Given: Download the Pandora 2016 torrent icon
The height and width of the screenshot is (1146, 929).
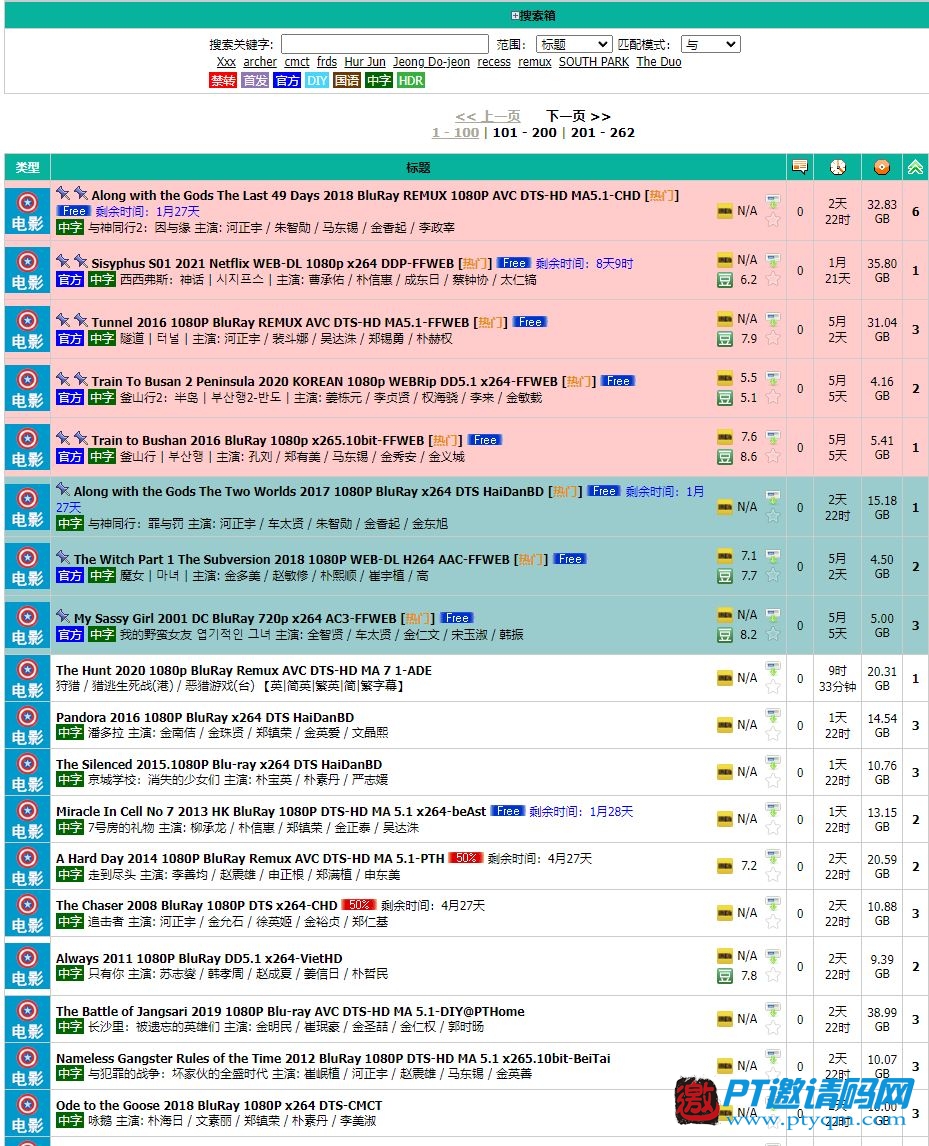Looking at the screenshot, I should pos(773,715).
